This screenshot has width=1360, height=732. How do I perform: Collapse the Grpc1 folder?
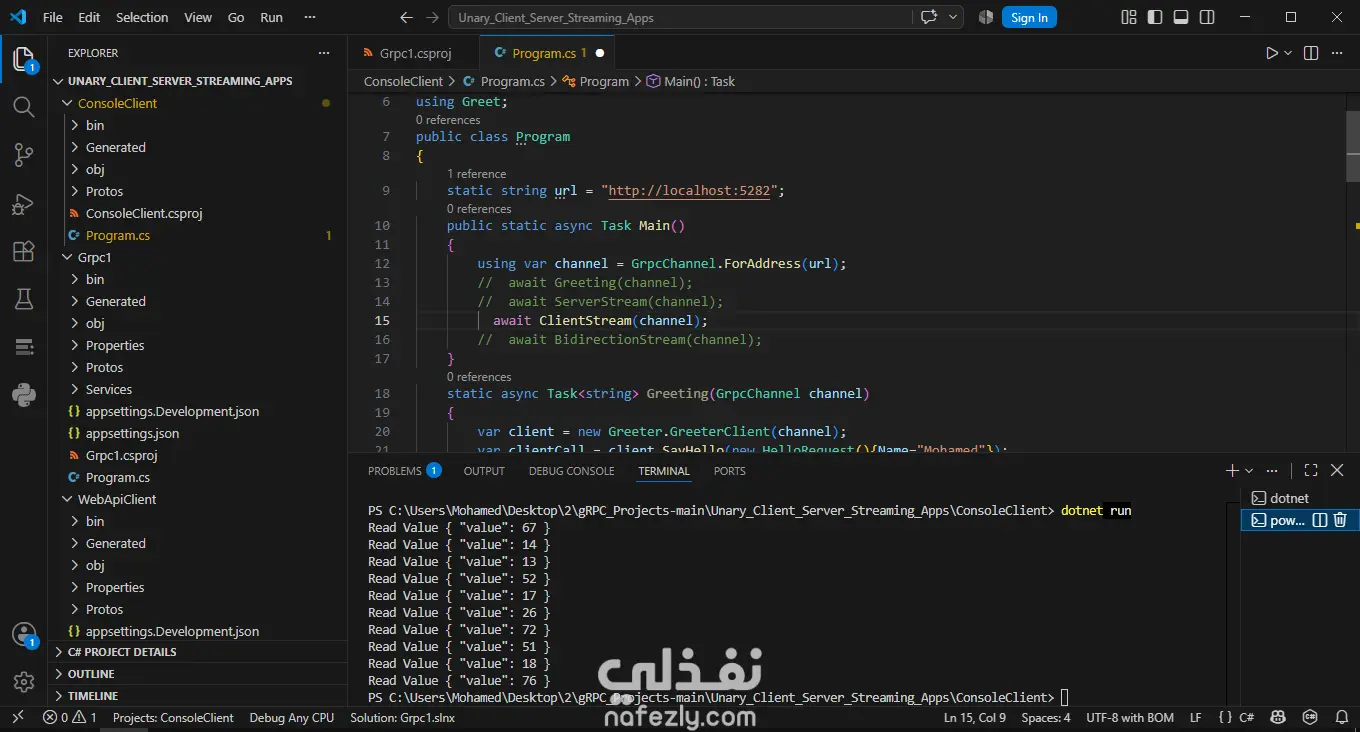click(197, 257)
